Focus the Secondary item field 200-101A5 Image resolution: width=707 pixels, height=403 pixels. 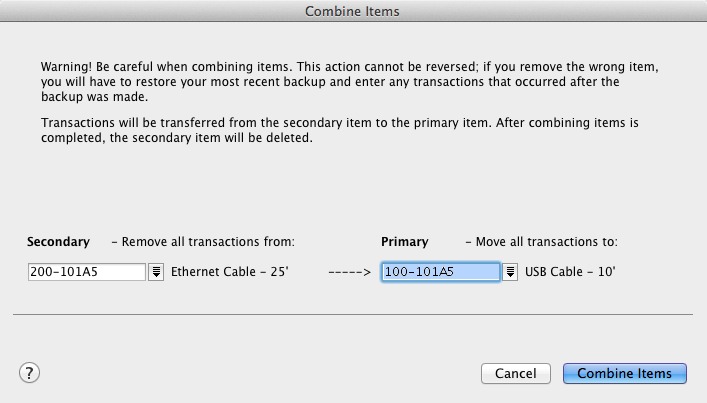(87, 272)
